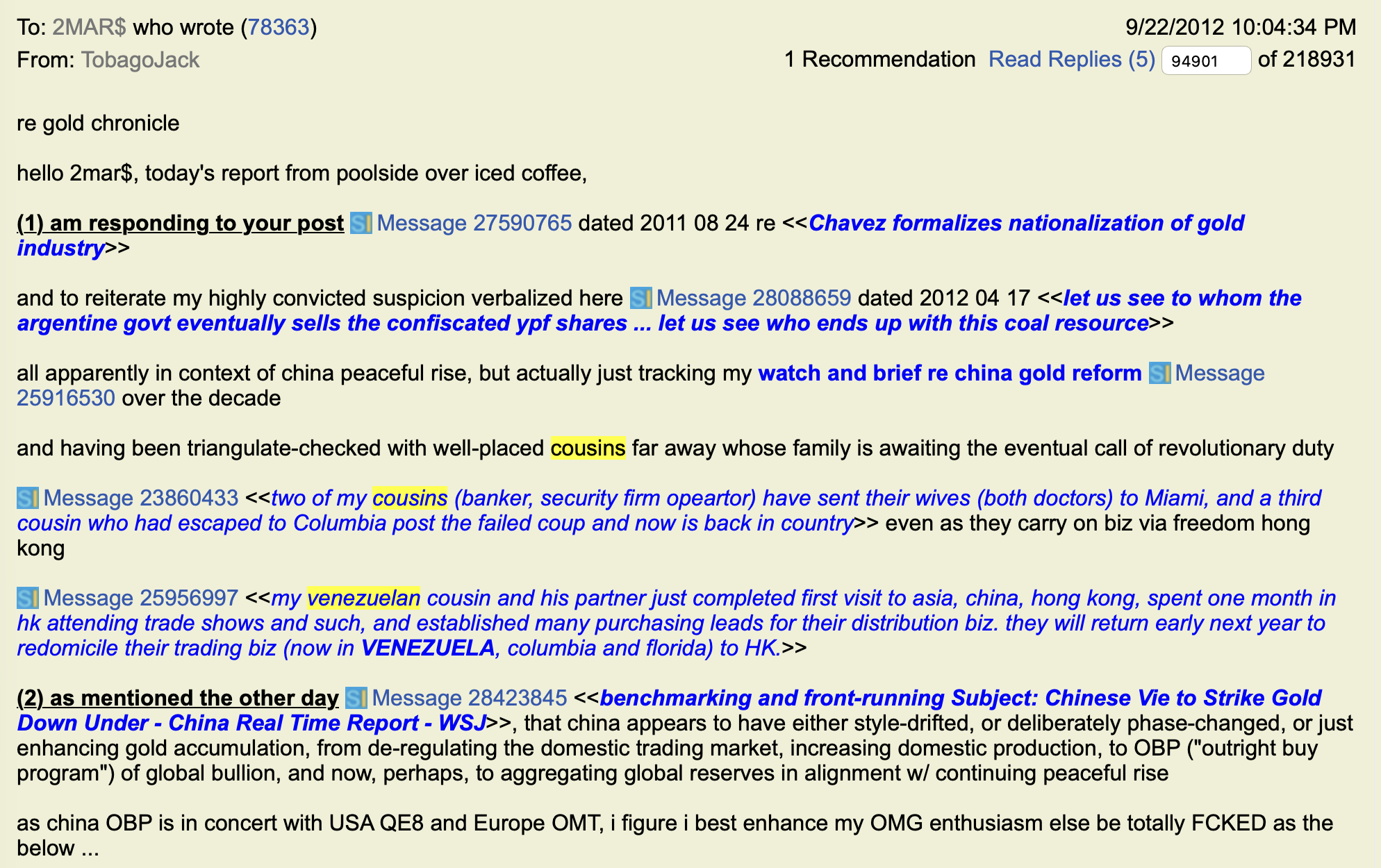
Task: Click SI icon before Message 23860433
Action: pos(28,498)
